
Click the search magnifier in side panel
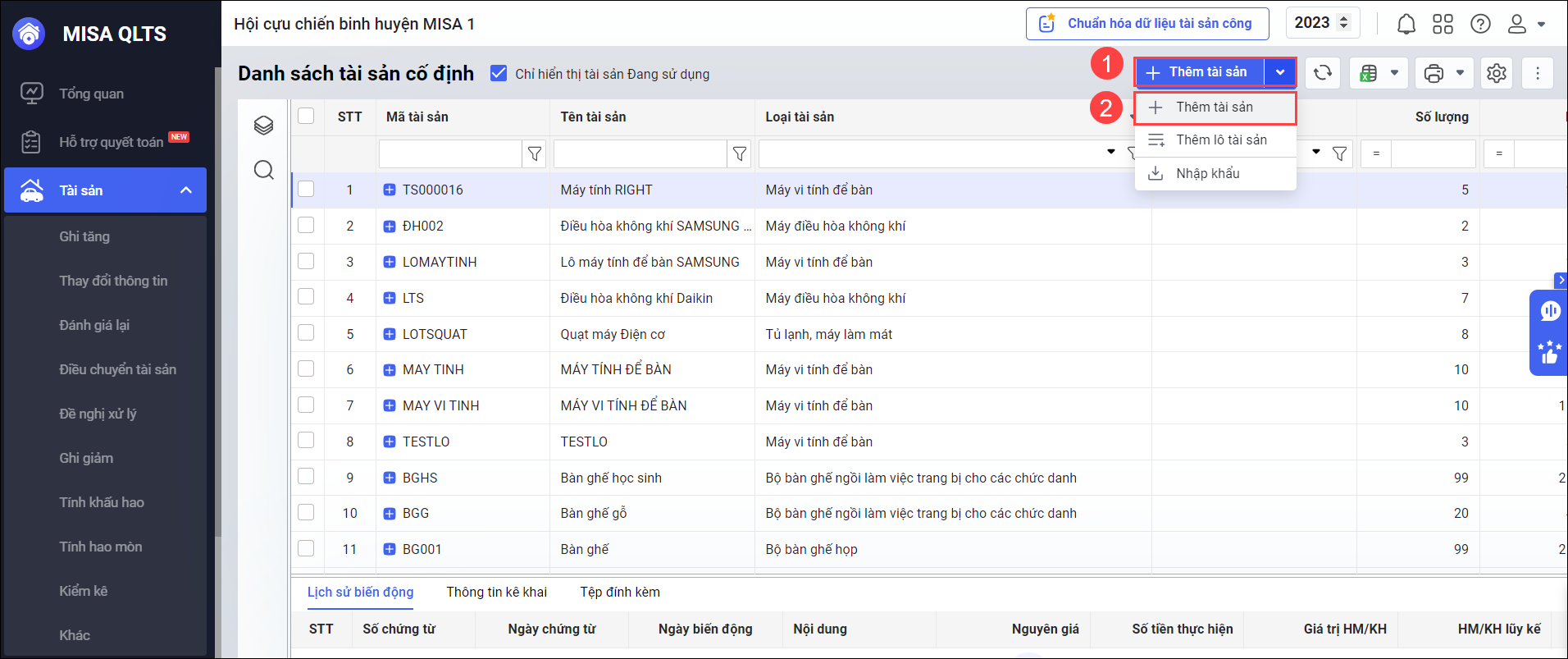(x=263, y=170)
